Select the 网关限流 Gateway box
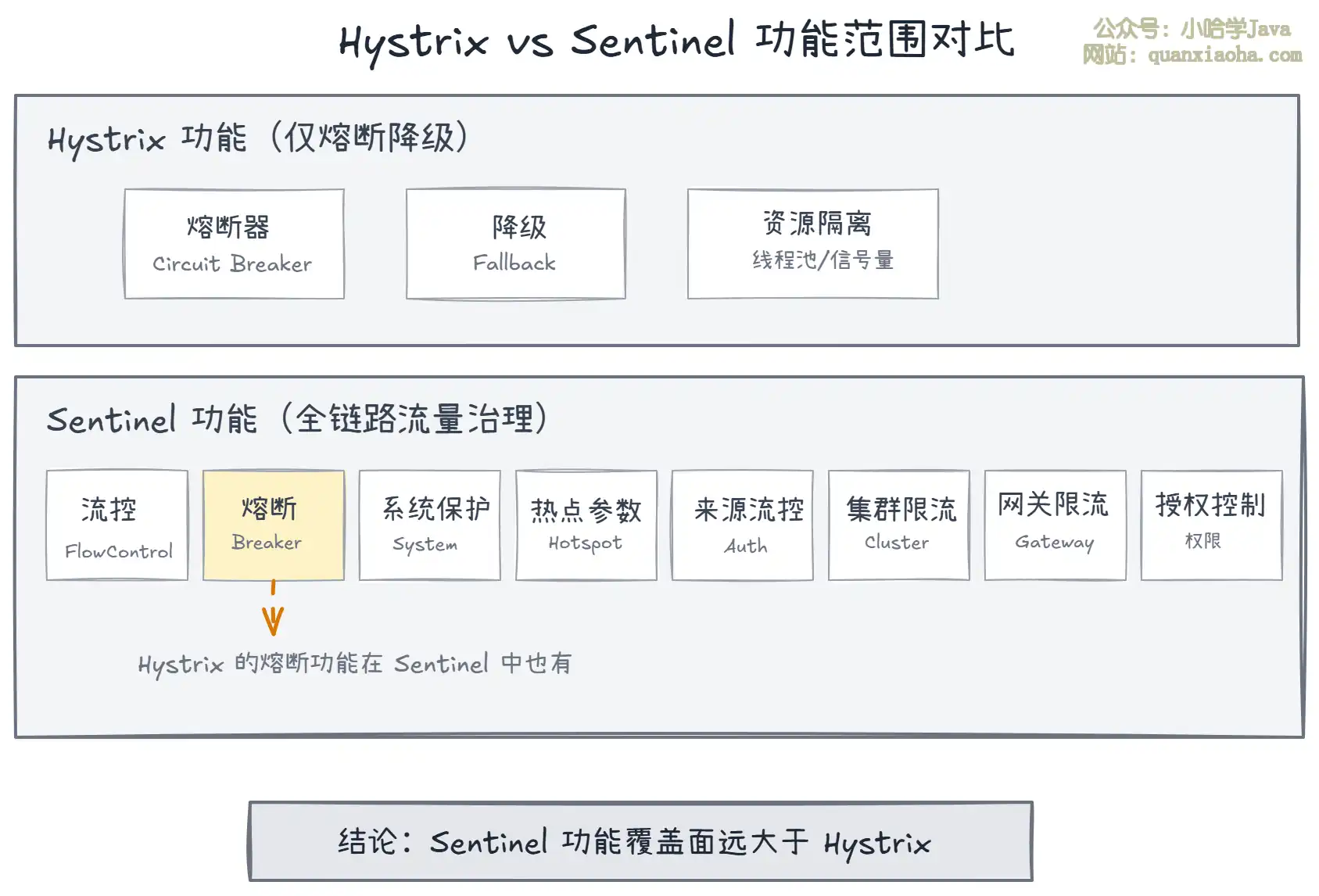 [1055, 525]
